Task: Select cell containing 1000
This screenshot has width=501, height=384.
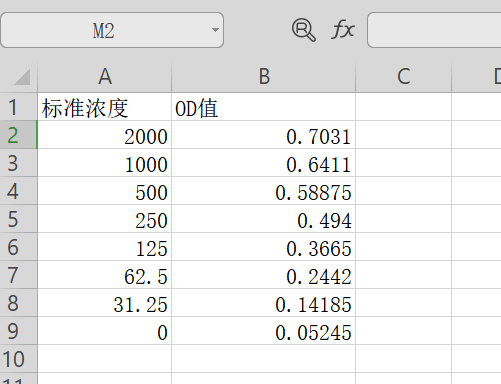Action: tap(105, 163)
